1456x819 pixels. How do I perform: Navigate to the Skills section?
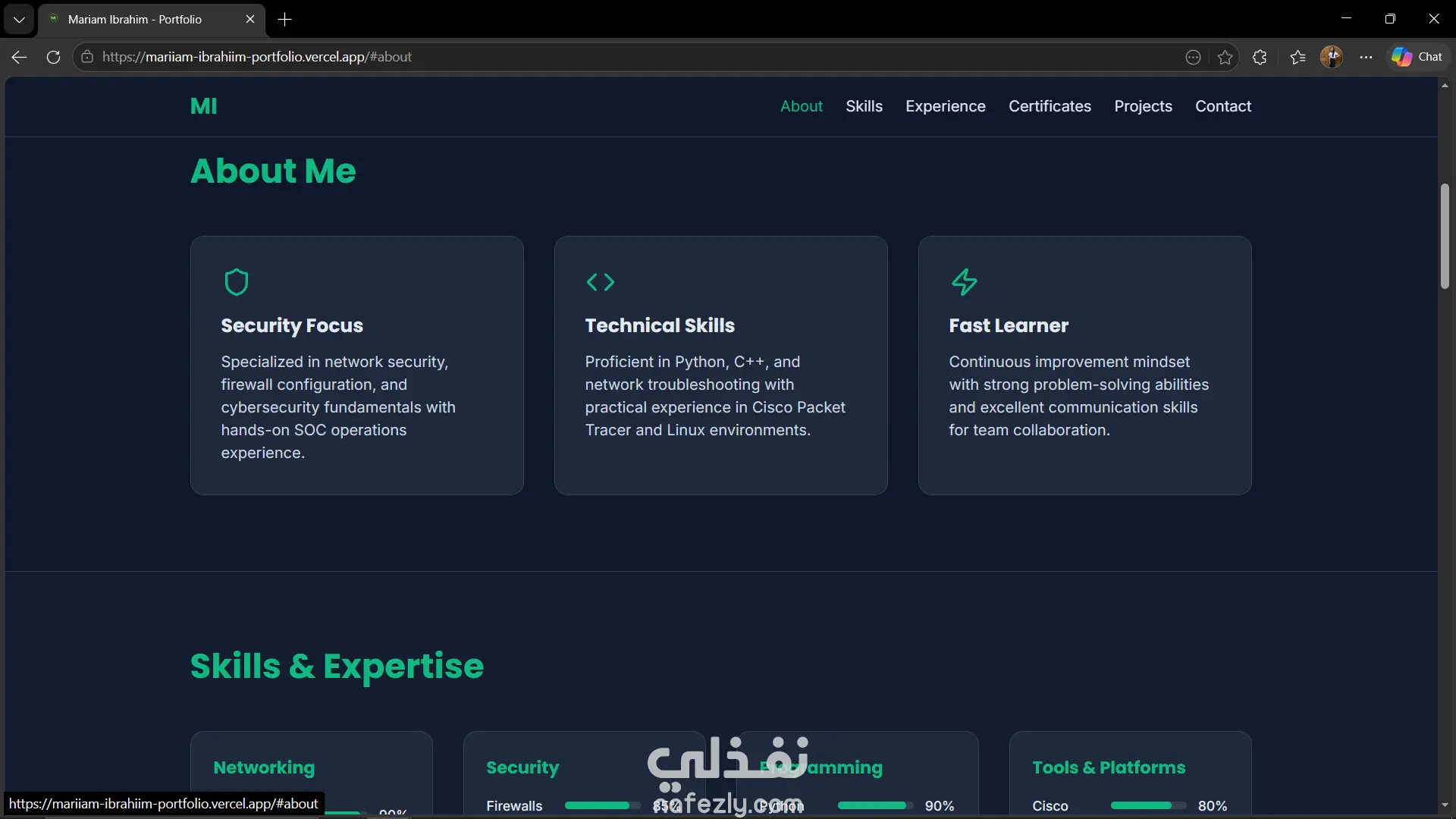pyautogui.click(x=864, y=106)
